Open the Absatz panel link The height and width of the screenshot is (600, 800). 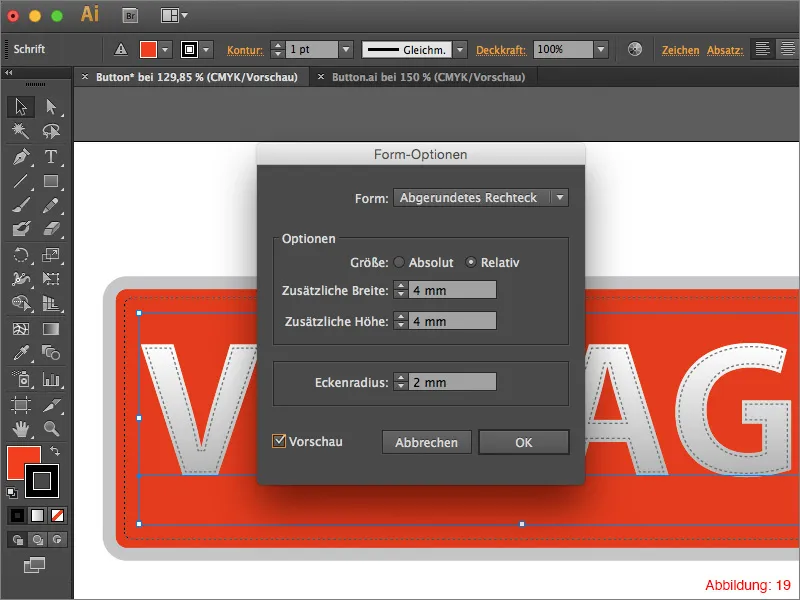click(x=724, y=50)
